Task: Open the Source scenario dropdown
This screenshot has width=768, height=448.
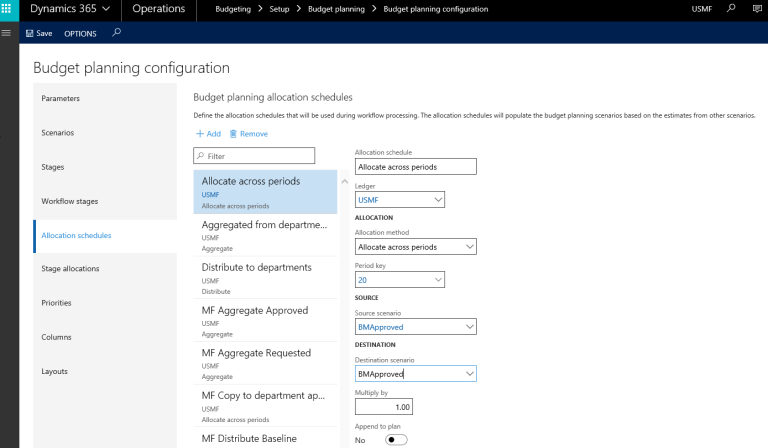Action: click(x=469, y=326)
